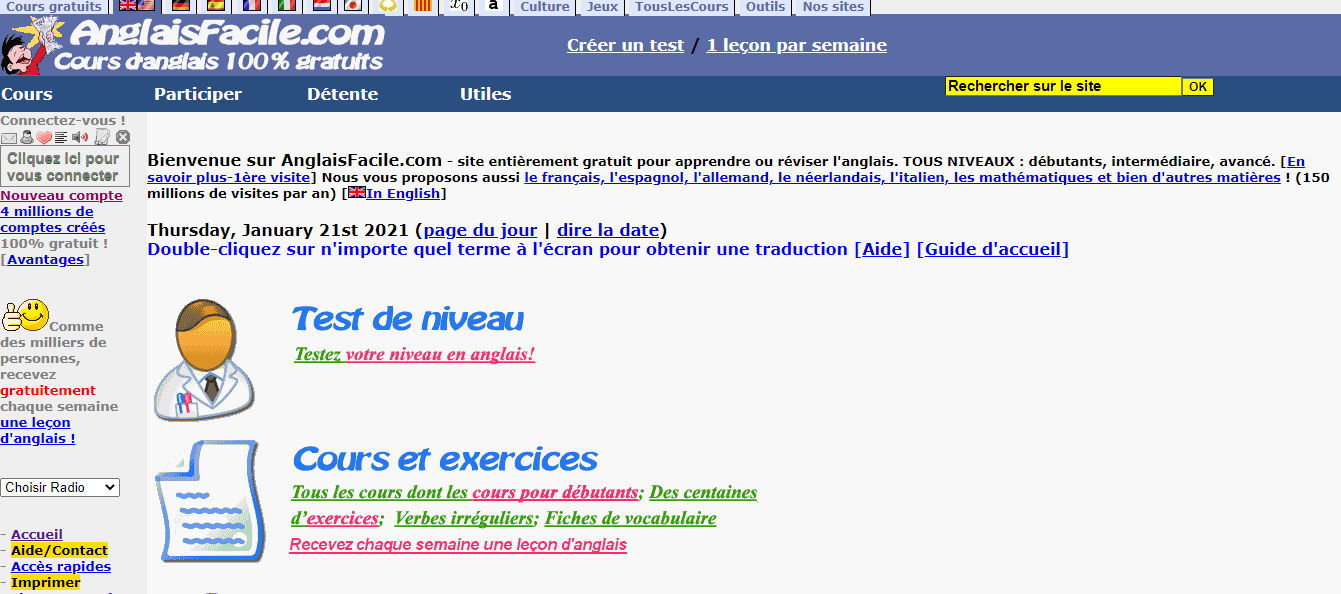
Task: Open the UK and US flags English tab
Action: point(136,6)
